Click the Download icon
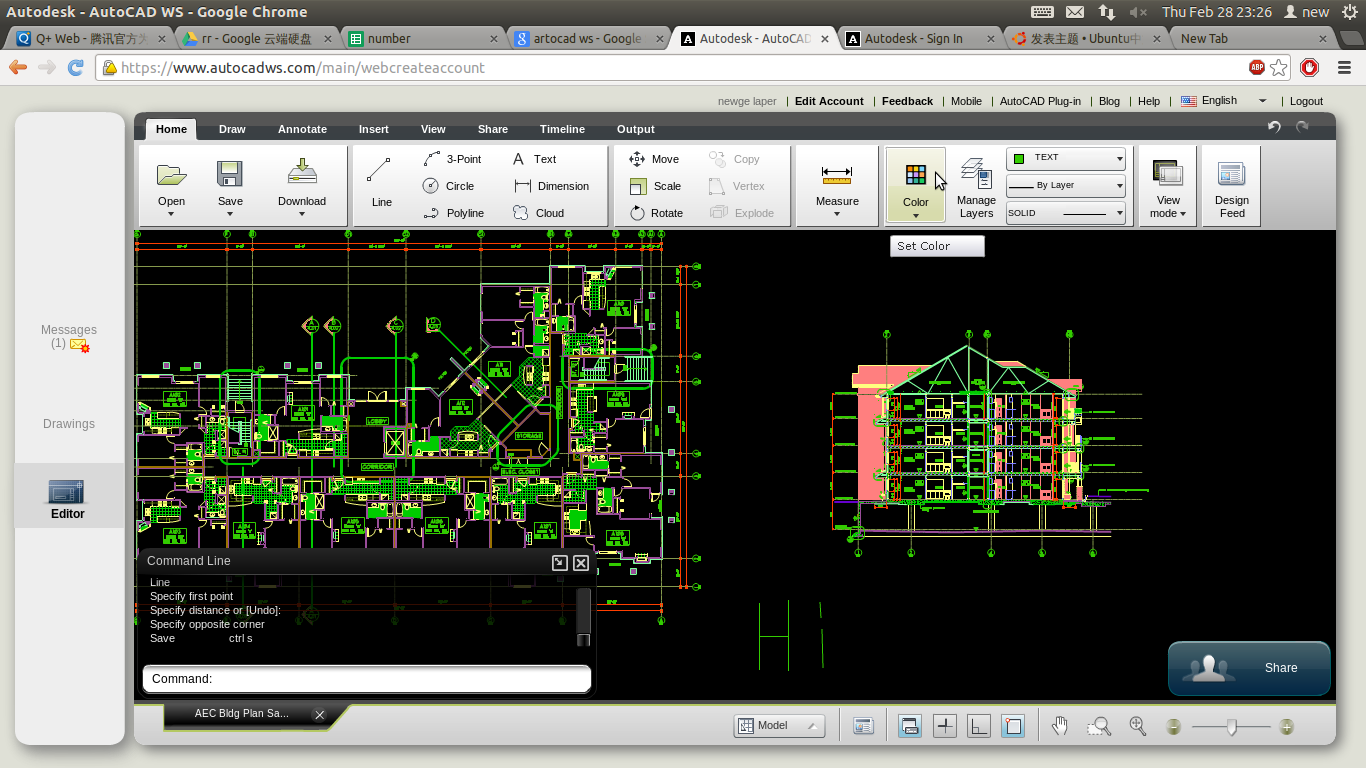Image resolution: width=1366 pixels, height=768 pixels. pos(302,172)
